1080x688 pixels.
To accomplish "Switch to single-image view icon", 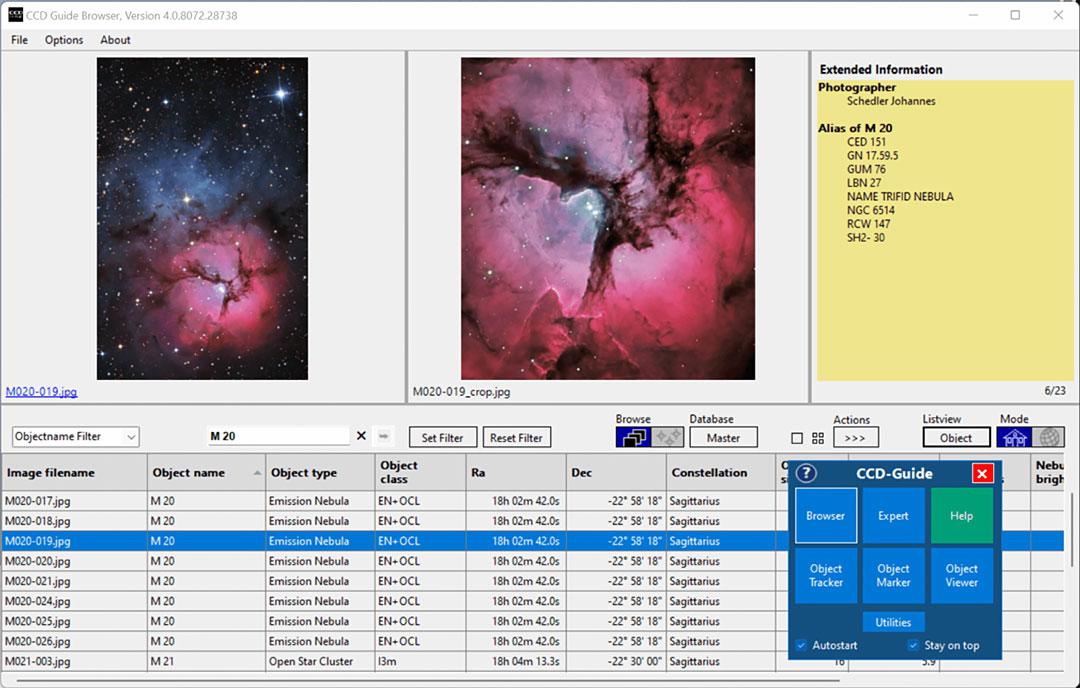I will click(797, 438).
